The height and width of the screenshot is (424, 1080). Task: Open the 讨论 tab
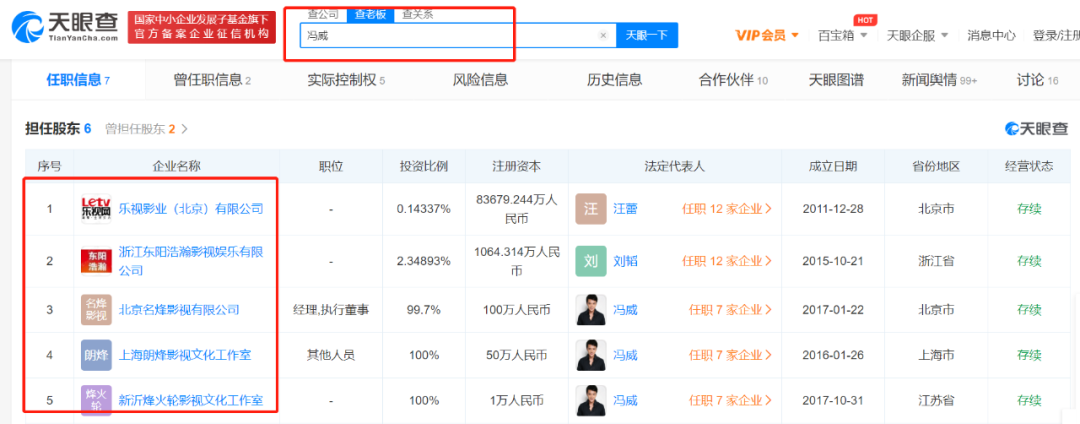click(1037, 81)
